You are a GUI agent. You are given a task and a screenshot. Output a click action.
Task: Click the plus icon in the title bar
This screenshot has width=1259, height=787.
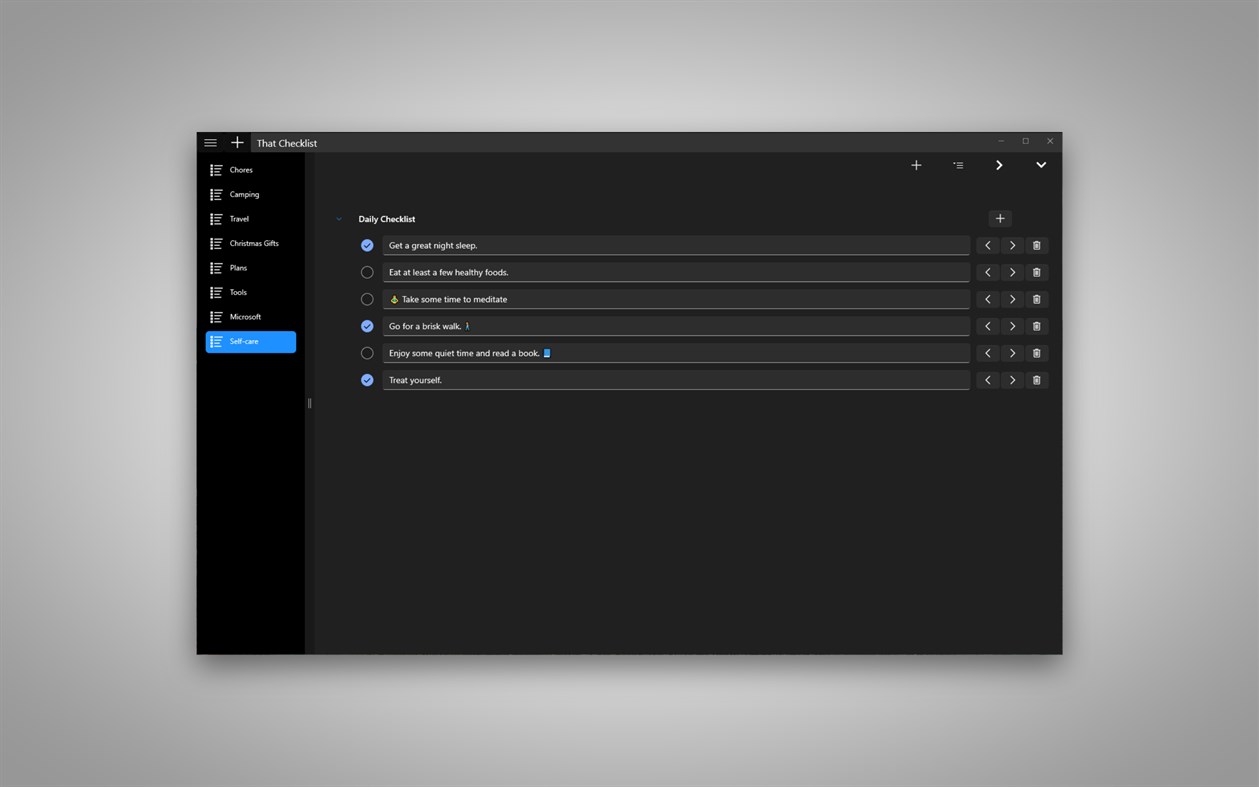coord(237,142)
